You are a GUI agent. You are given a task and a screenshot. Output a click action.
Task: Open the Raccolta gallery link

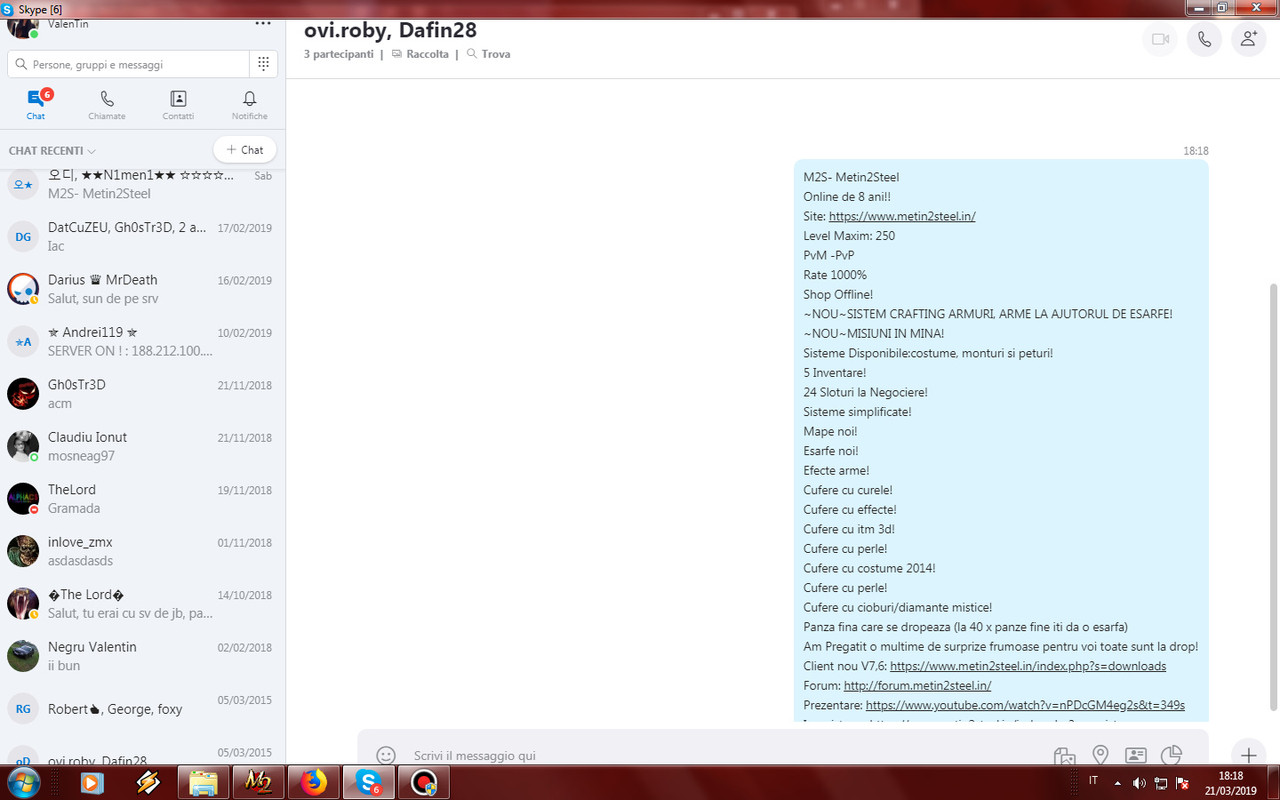(x=420, y=54)
